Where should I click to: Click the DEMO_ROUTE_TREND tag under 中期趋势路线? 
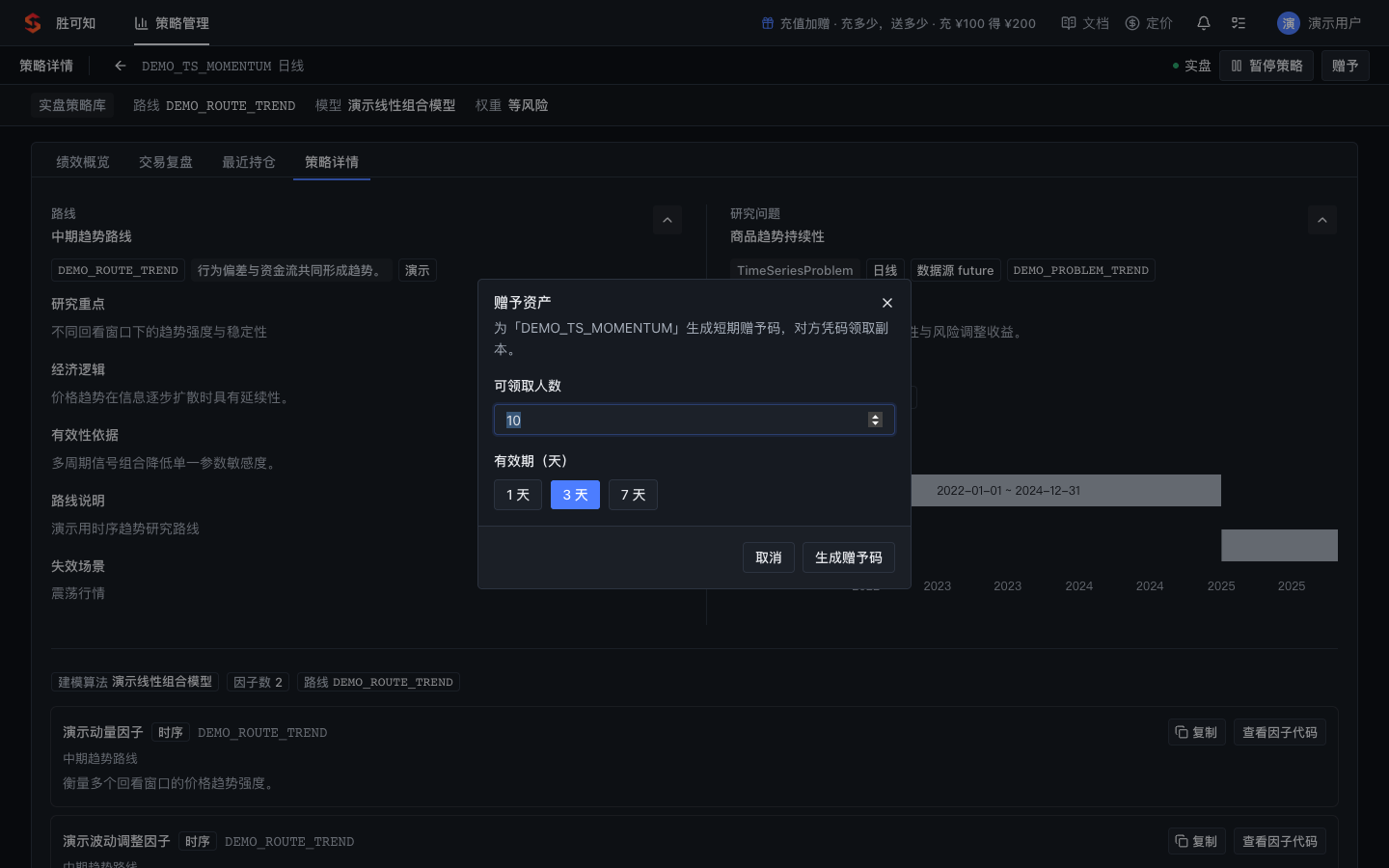pyautogui.click(x=118, y=270)
